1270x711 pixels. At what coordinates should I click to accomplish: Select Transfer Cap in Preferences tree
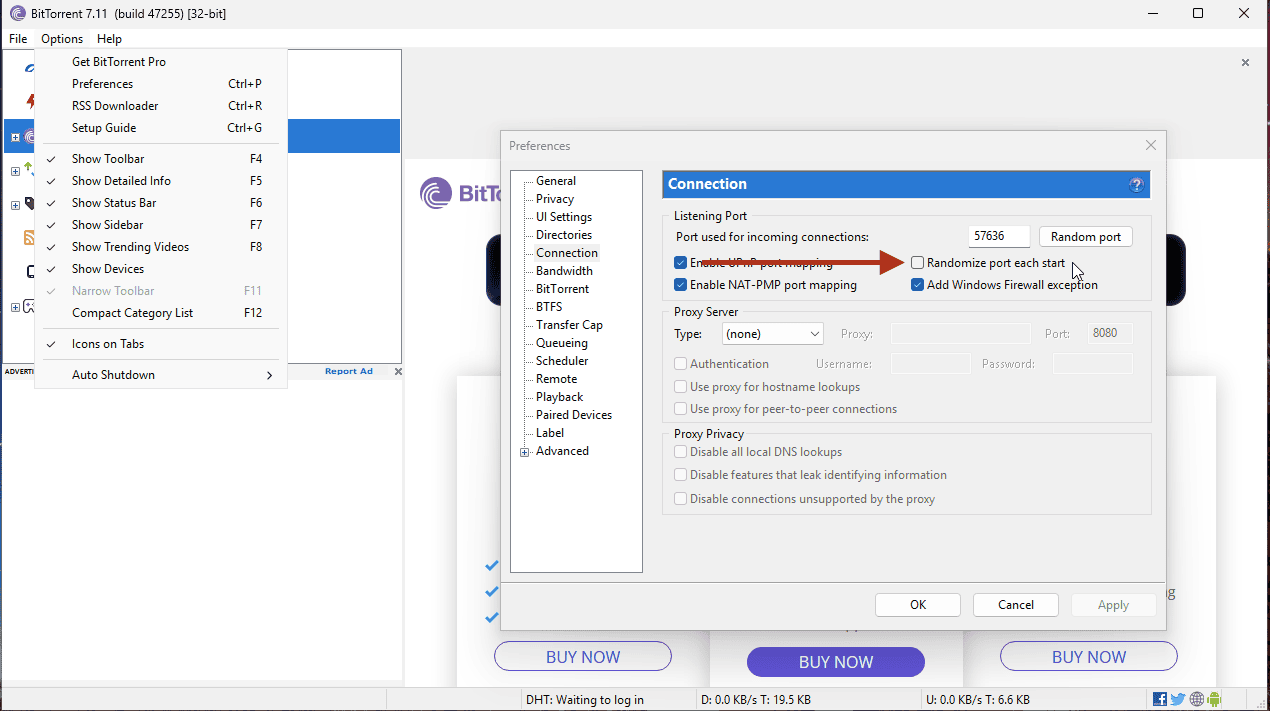[569, 325]
